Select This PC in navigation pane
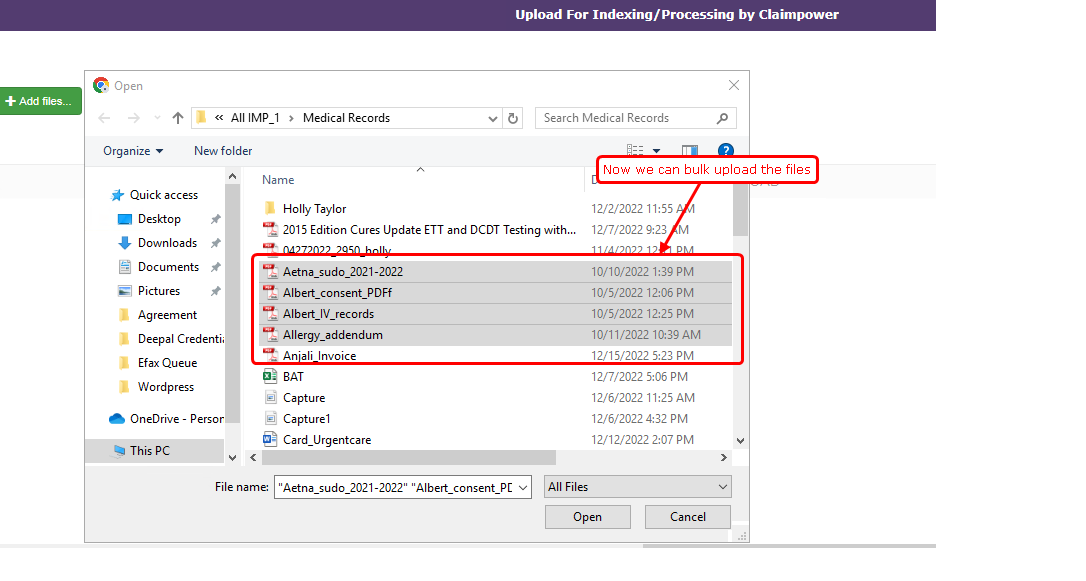The height and width of the screenshot is (581, 1086). tap(149, 451)
